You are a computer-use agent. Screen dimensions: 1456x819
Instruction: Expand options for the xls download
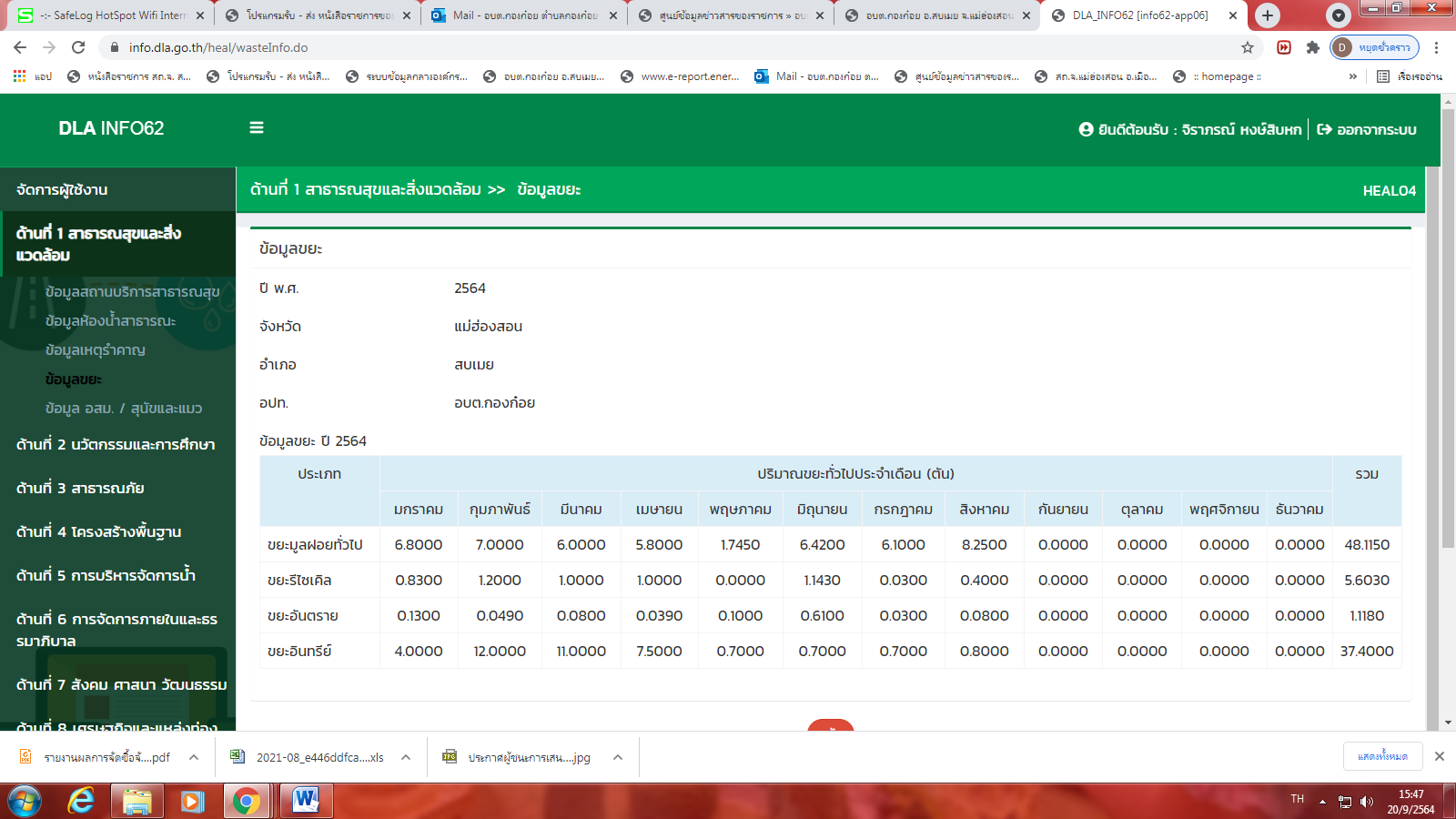tap(406, 757)
